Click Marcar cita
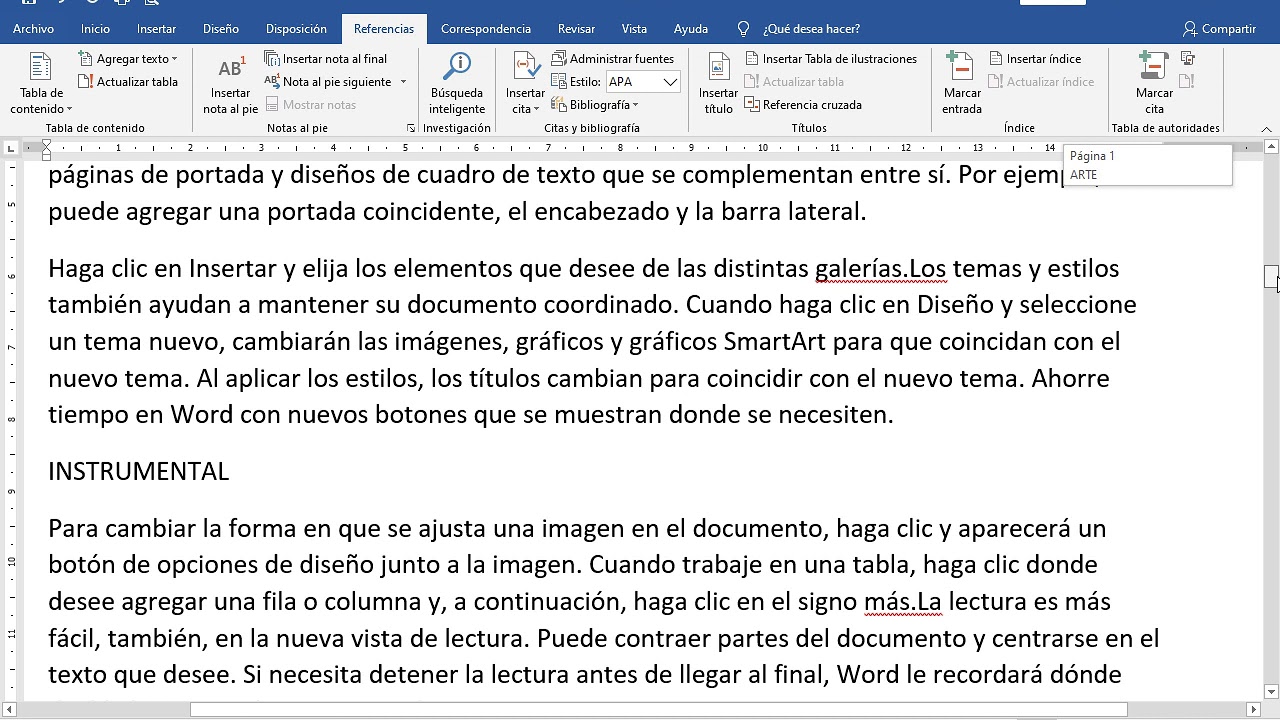1280x720 pixels. coord(1154,84)
